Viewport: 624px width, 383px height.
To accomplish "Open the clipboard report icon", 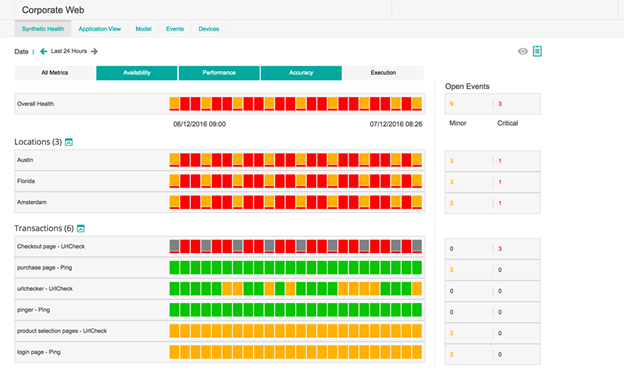I will point(537,51).
